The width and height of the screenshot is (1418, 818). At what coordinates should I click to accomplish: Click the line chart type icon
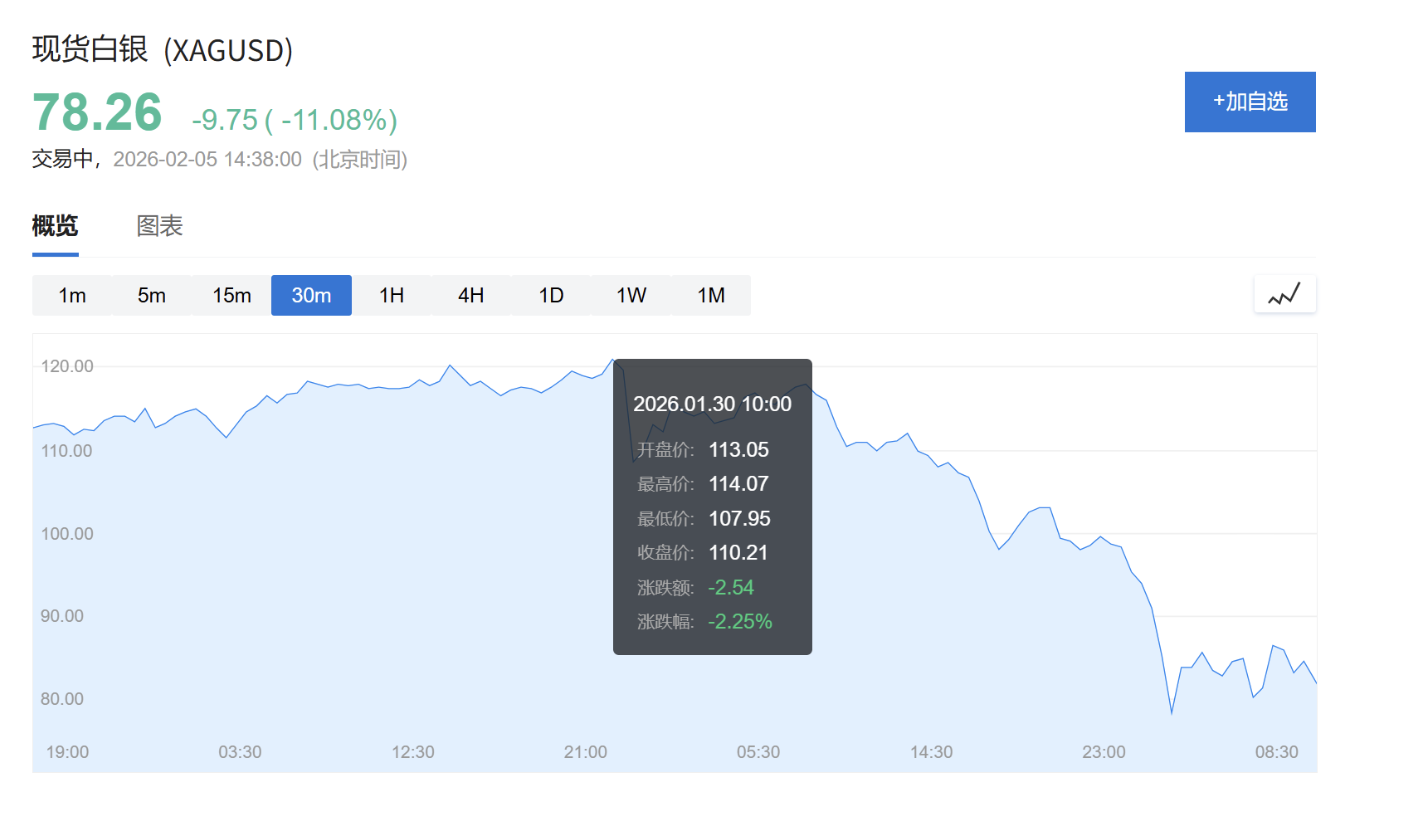[1285, 295]
